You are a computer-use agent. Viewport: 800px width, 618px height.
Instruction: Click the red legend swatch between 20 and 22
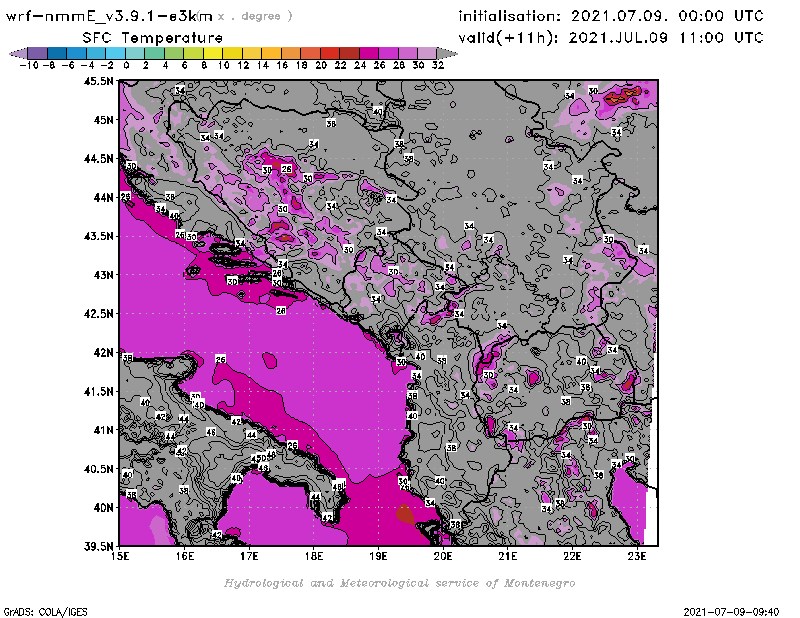click(x=330, y=53)
